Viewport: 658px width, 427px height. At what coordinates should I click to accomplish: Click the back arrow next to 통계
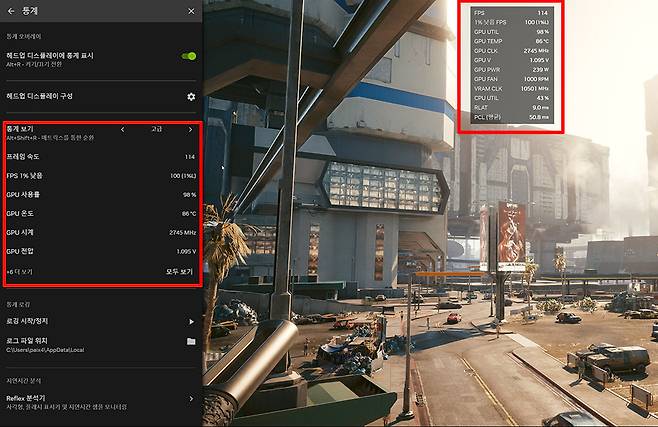click(x=11, y=11)
